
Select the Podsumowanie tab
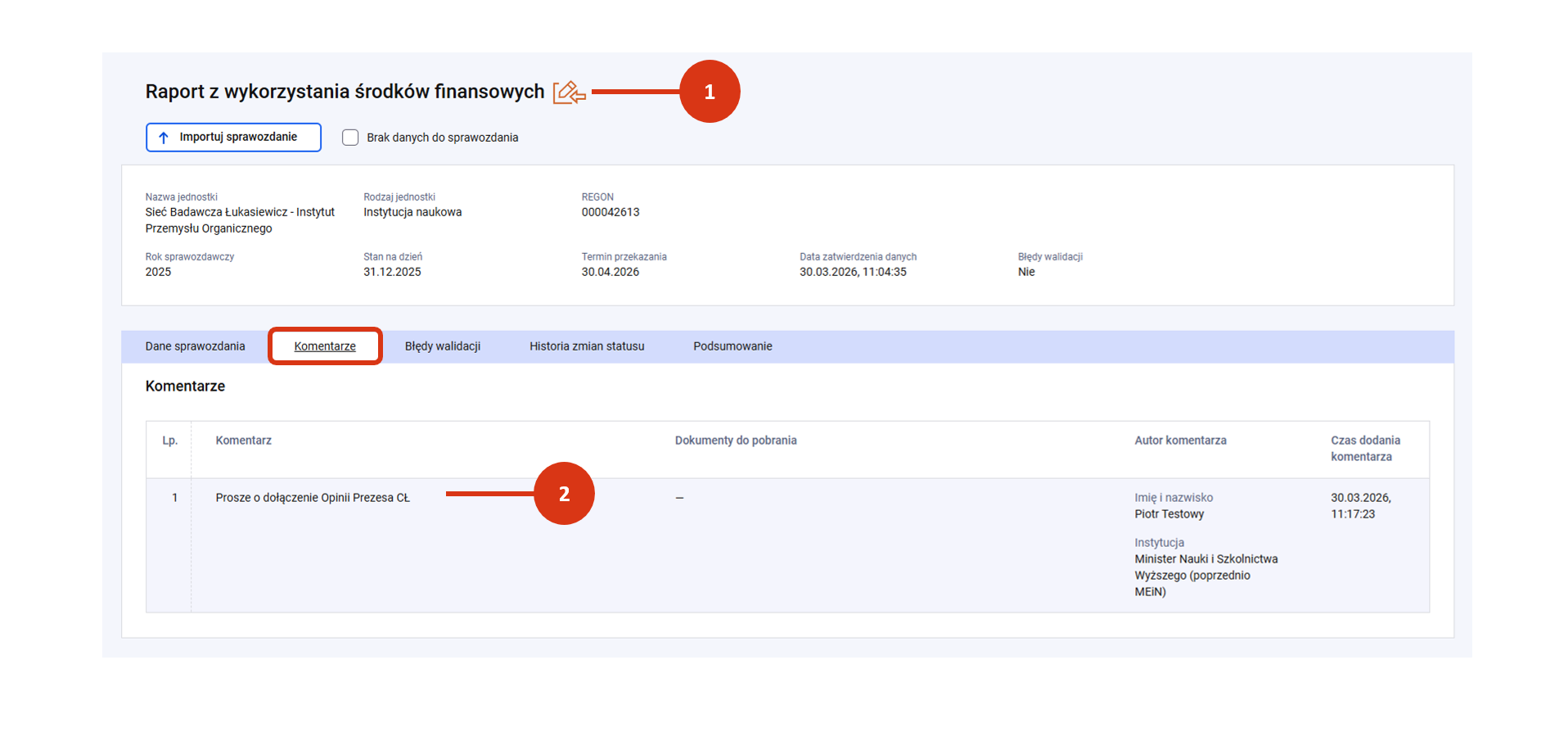[732, 346]
